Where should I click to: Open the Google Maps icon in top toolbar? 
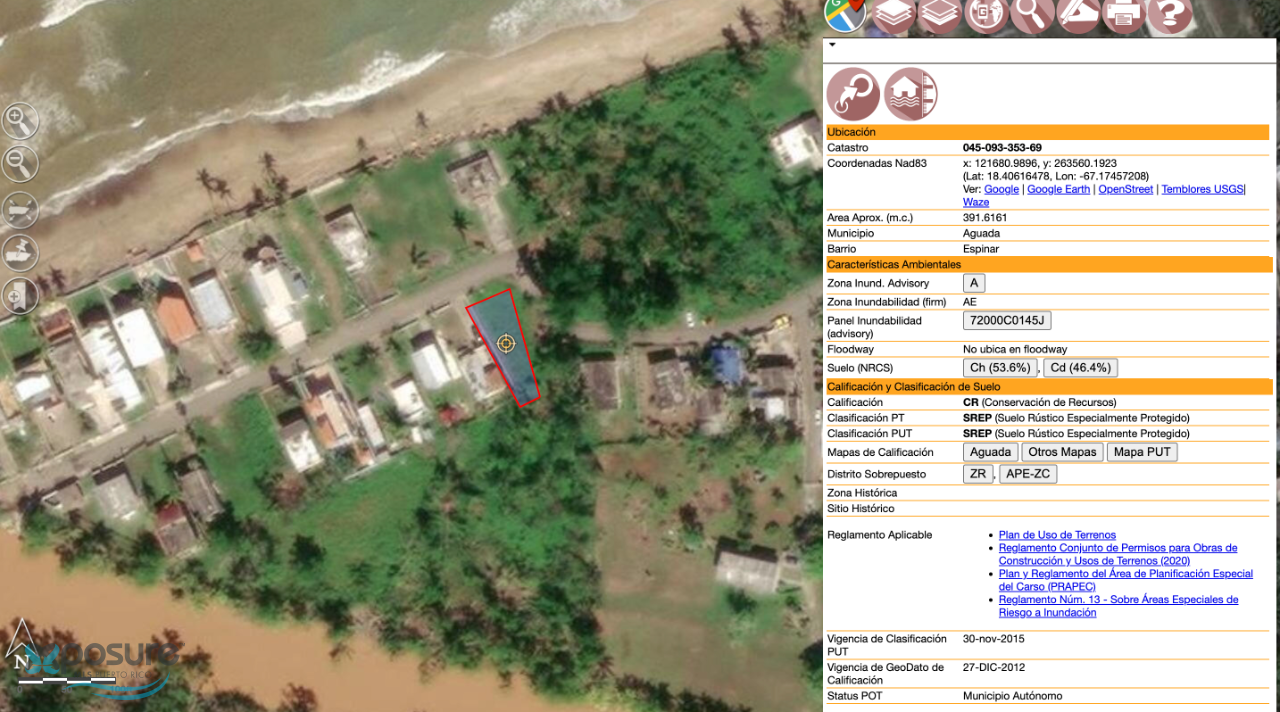pyautogui.click(x=845, y=13)
